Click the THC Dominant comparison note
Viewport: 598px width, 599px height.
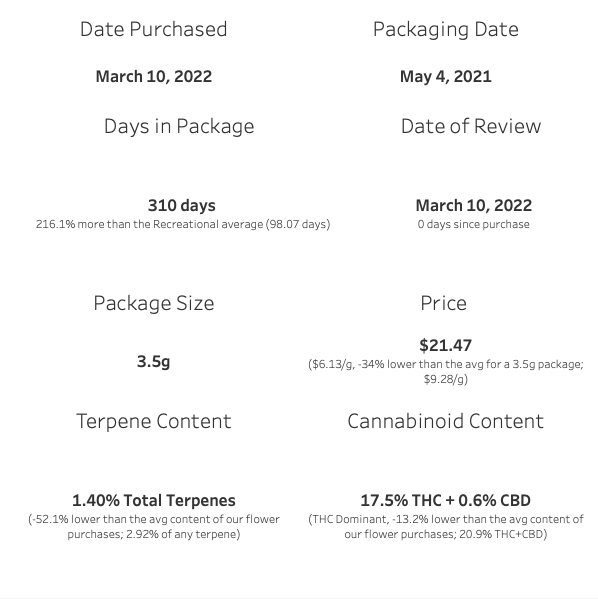(446, 526)
